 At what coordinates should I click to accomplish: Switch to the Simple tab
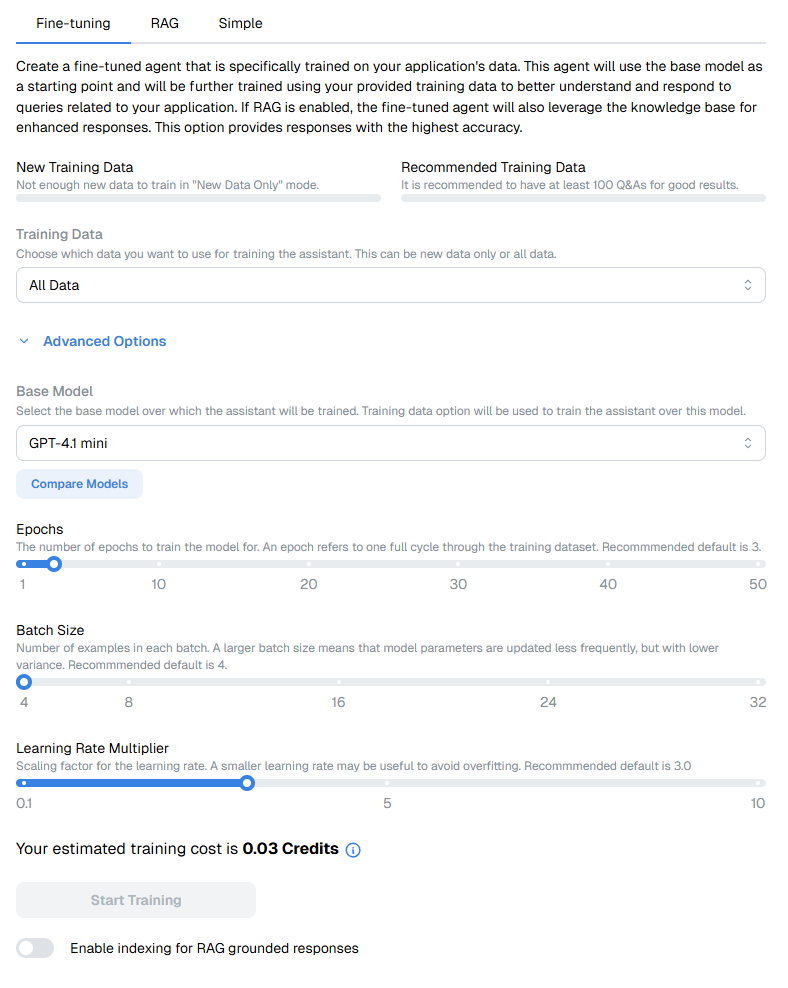point(240,23)
